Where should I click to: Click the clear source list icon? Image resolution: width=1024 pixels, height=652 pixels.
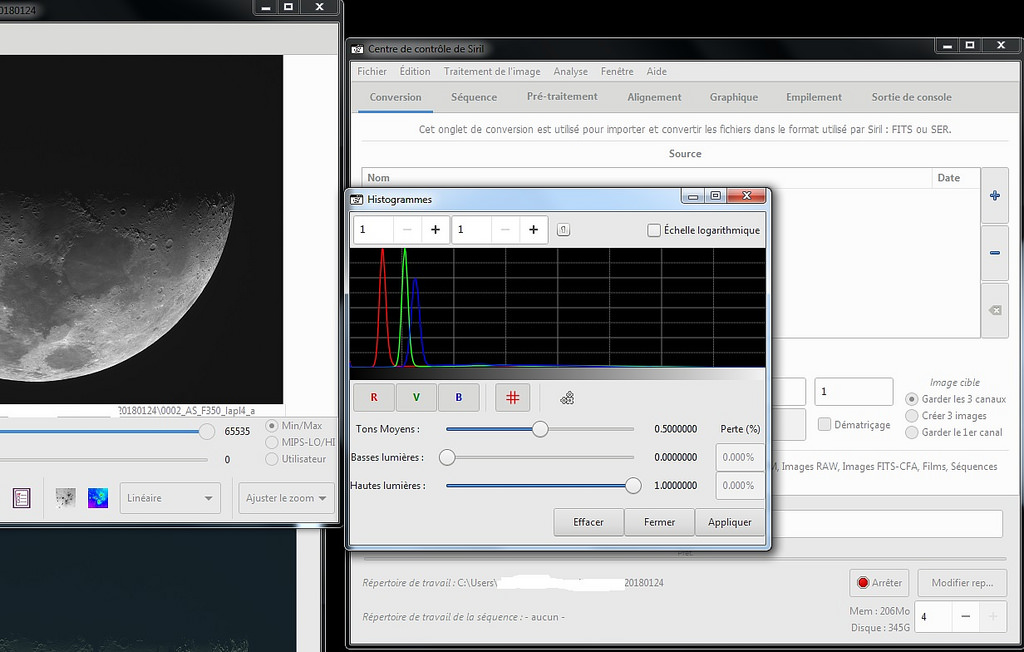[994, 310]
